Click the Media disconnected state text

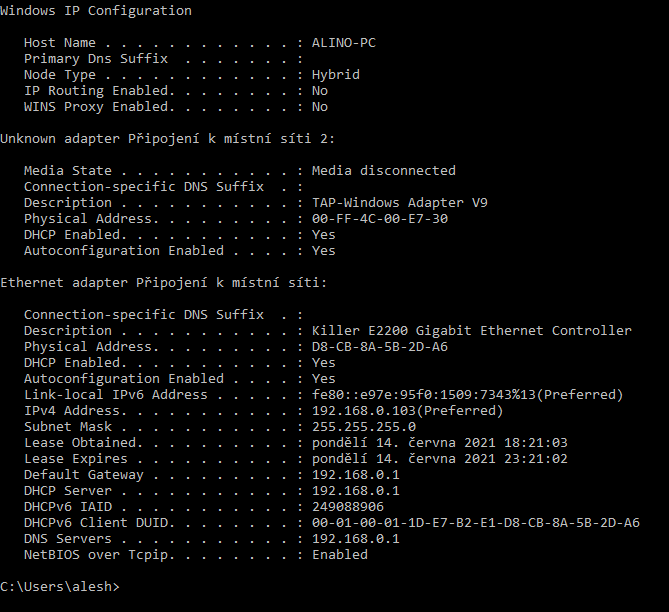[x=383, y=171]
